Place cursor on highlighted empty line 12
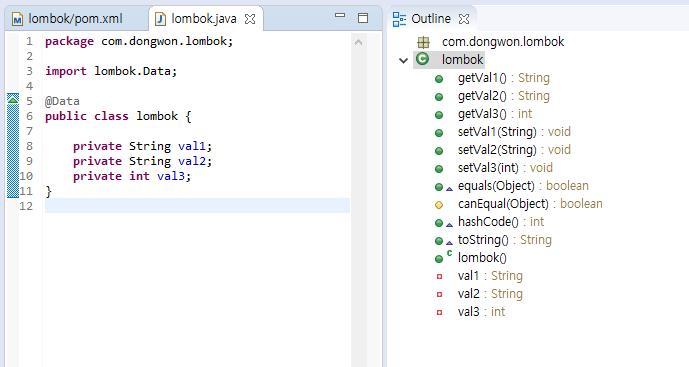Viewport: 689px width, 367px height. tap(197, 206)
